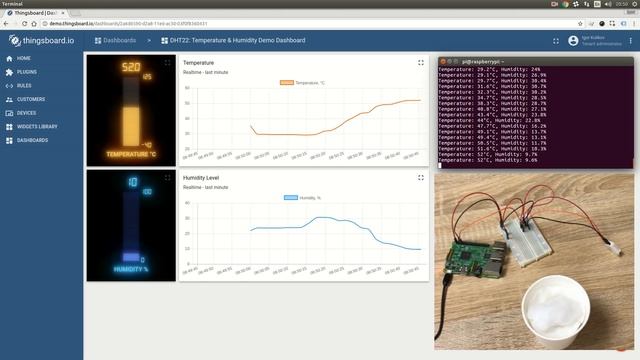Image resolution: width=640 pixels, height=360 pixels.
Task: Open the system power gear menu
Action: (x=635, y=4)
